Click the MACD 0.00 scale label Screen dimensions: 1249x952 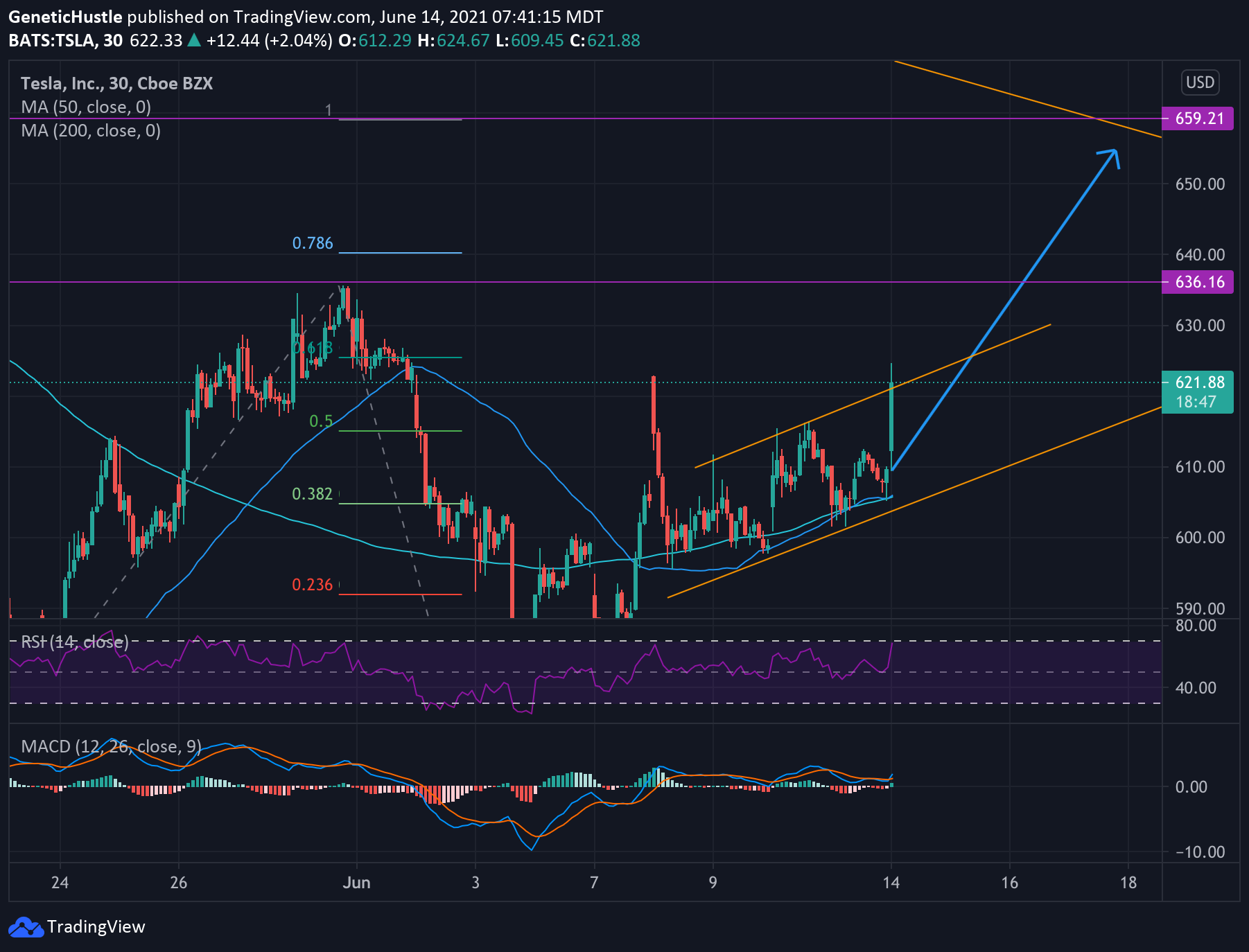pos(1191,787)
